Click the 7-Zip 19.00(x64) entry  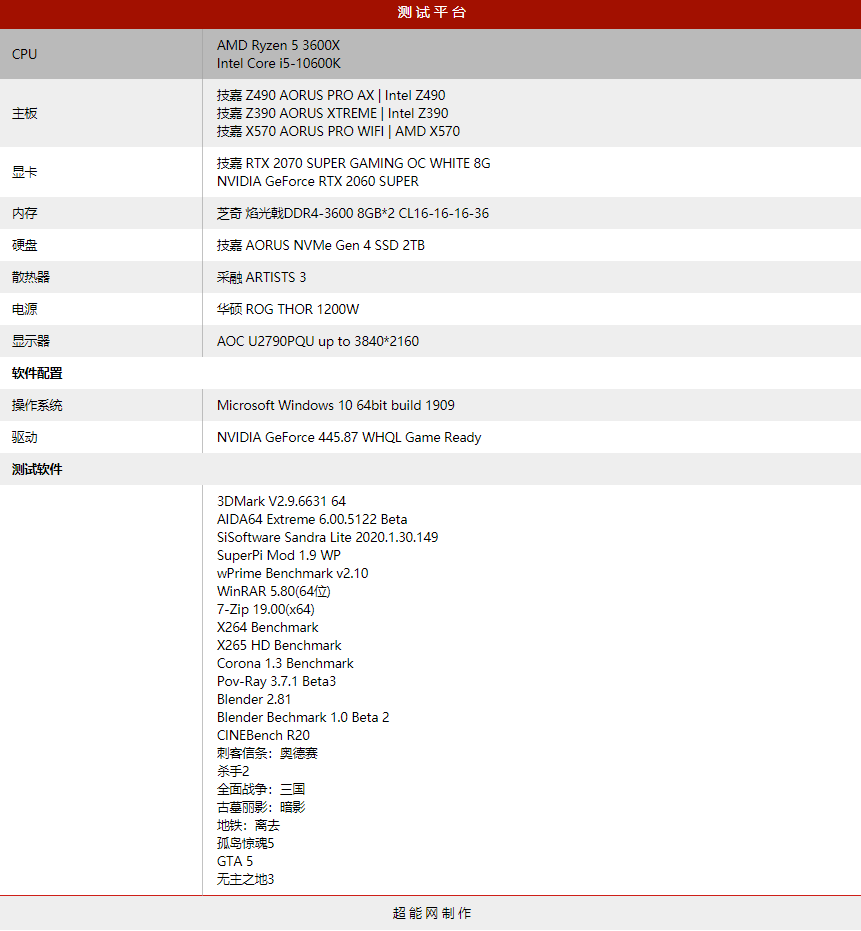265,609
